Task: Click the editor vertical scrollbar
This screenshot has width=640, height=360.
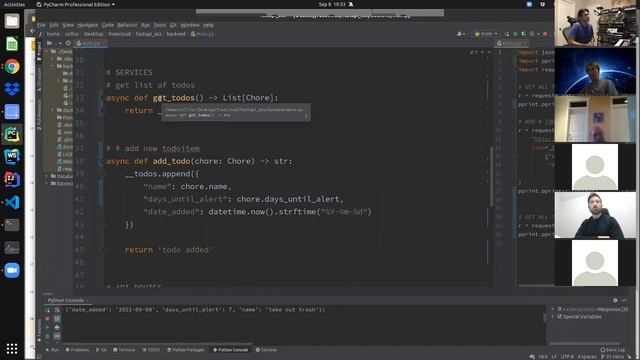Action: [491, 176]
